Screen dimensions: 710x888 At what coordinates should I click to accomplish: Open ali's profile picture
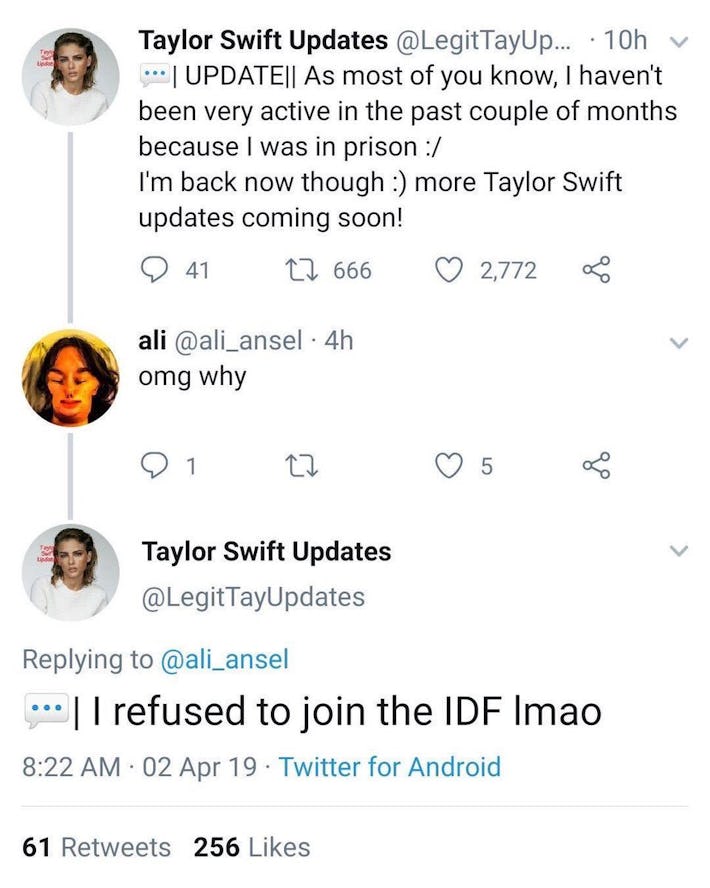pyautogui.click(x=71, y=375)
